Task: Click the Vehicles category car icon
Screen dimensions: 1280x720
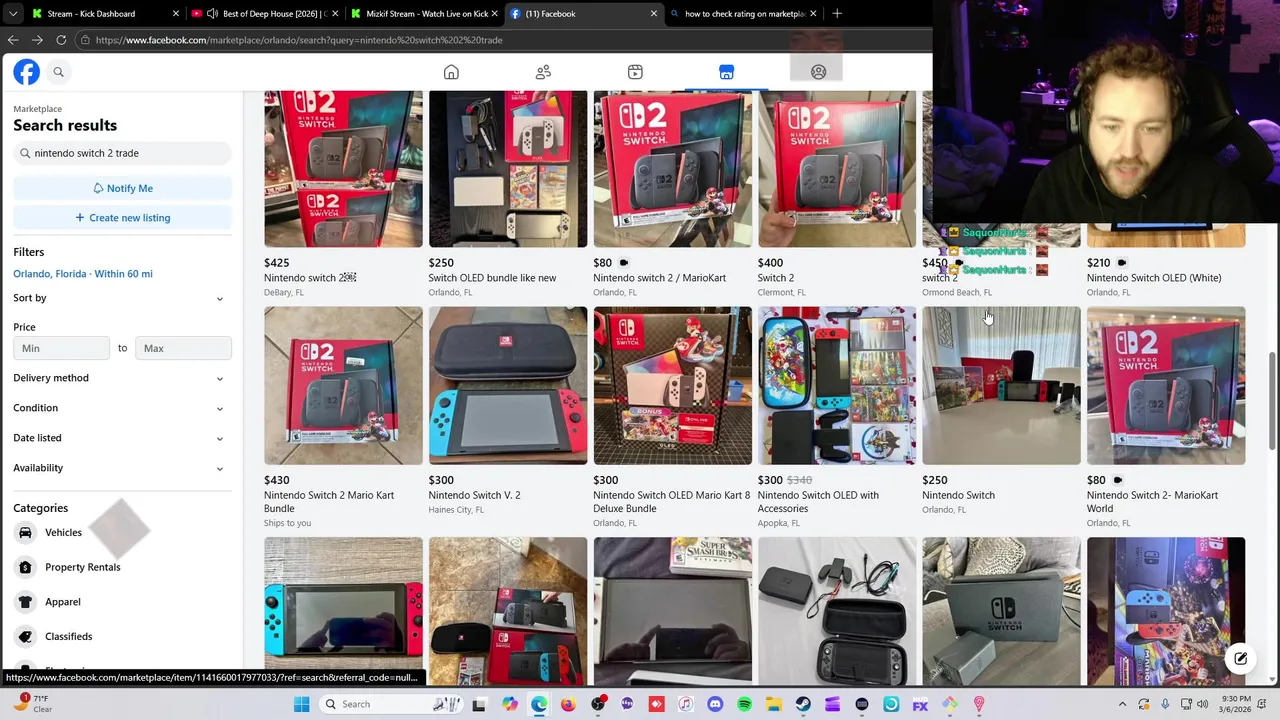Action: (x=25, y=533)
